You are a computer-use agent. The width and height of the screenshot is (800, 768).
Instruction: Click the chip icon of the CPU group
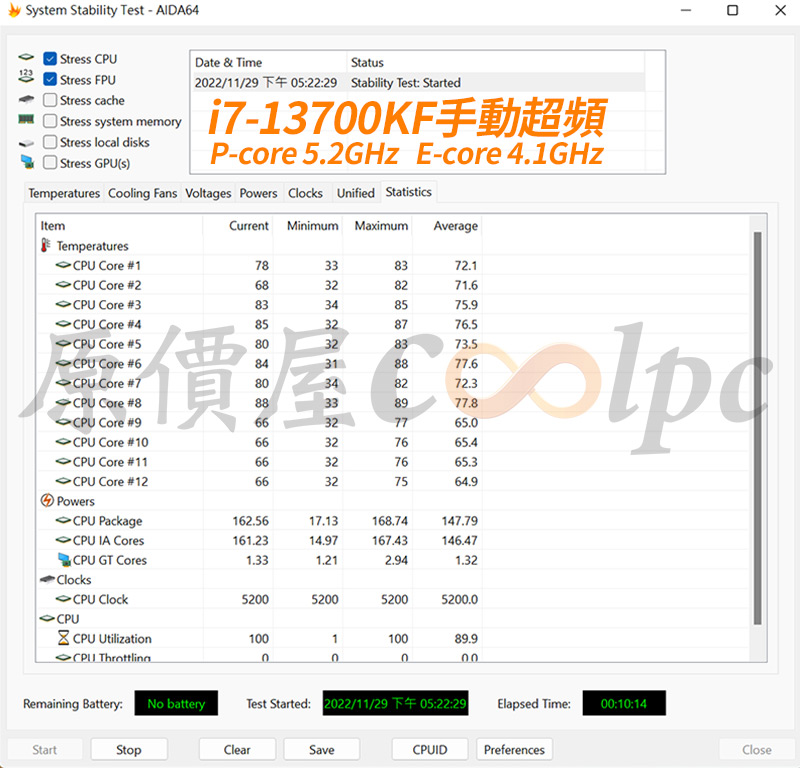point(47,618)
